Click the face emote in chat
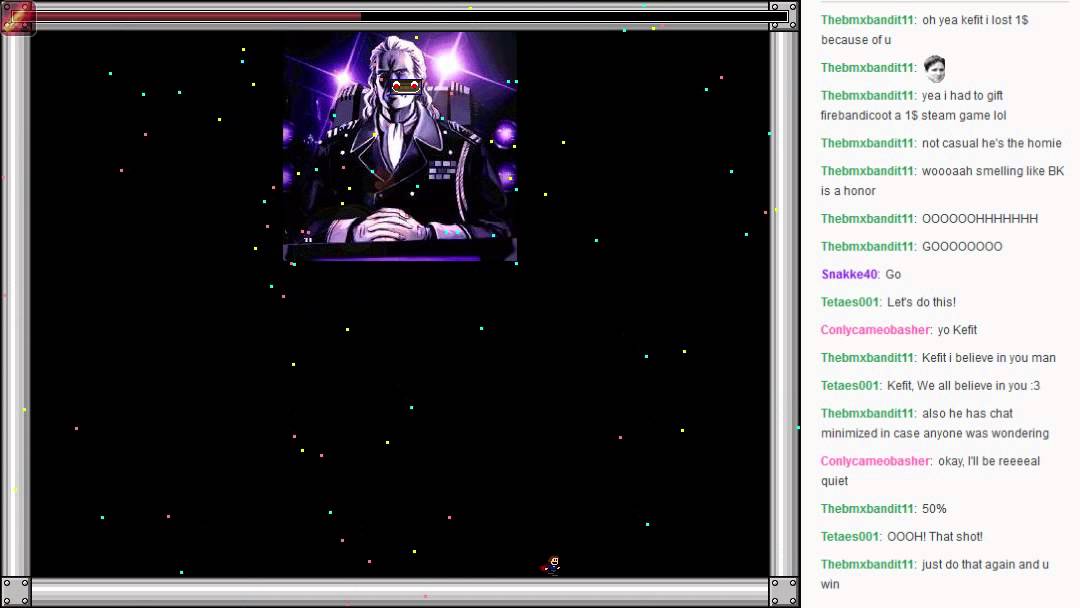The image size is (1080, 608). 934,68
